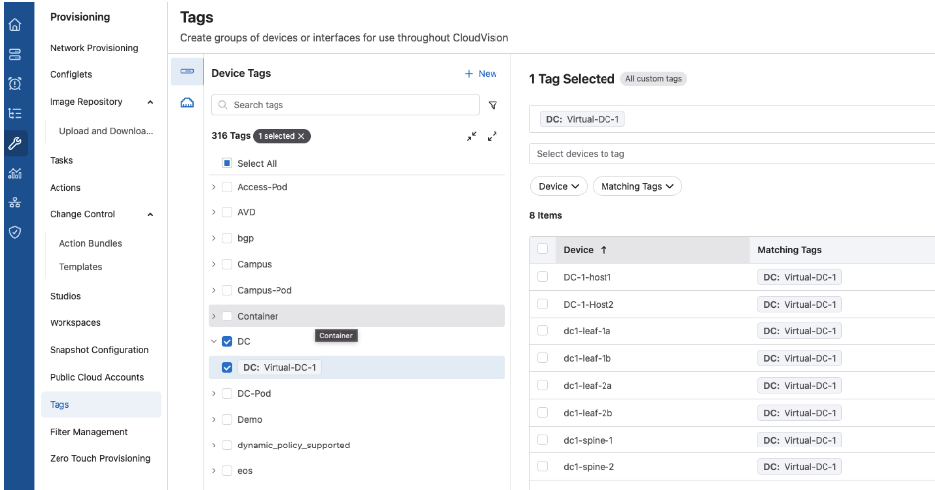
Task: Open the Devices icon in left rail
Action: (x=15, y=54)
